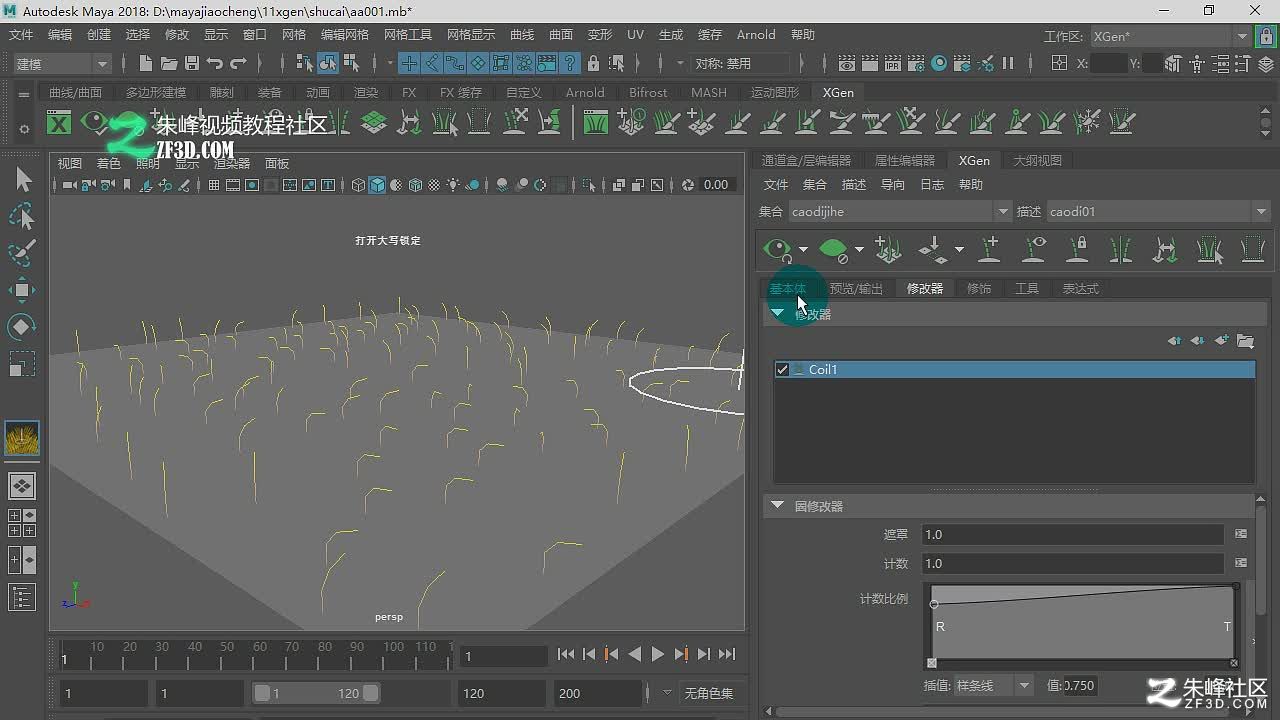
Task: Click the 遮罩 value field
Action: point(1073,535)
